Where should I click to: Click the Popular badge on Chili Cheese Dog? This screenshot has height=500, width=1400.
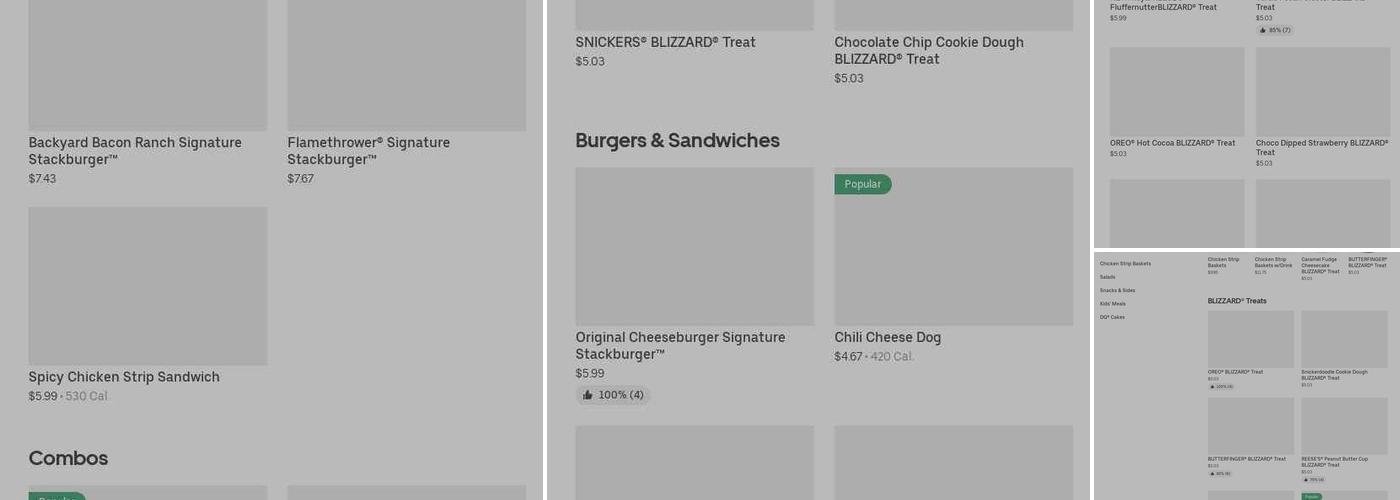862,184
